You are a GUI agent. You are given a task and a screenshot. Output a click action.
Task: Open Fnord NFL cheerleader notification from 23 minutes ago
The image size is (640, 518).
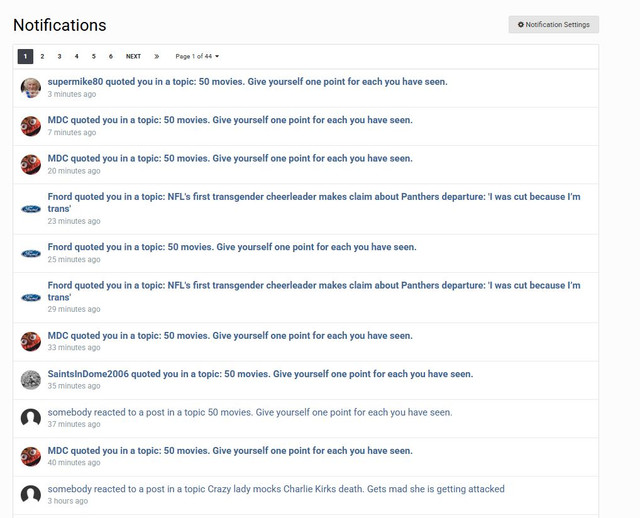[314, 202]
